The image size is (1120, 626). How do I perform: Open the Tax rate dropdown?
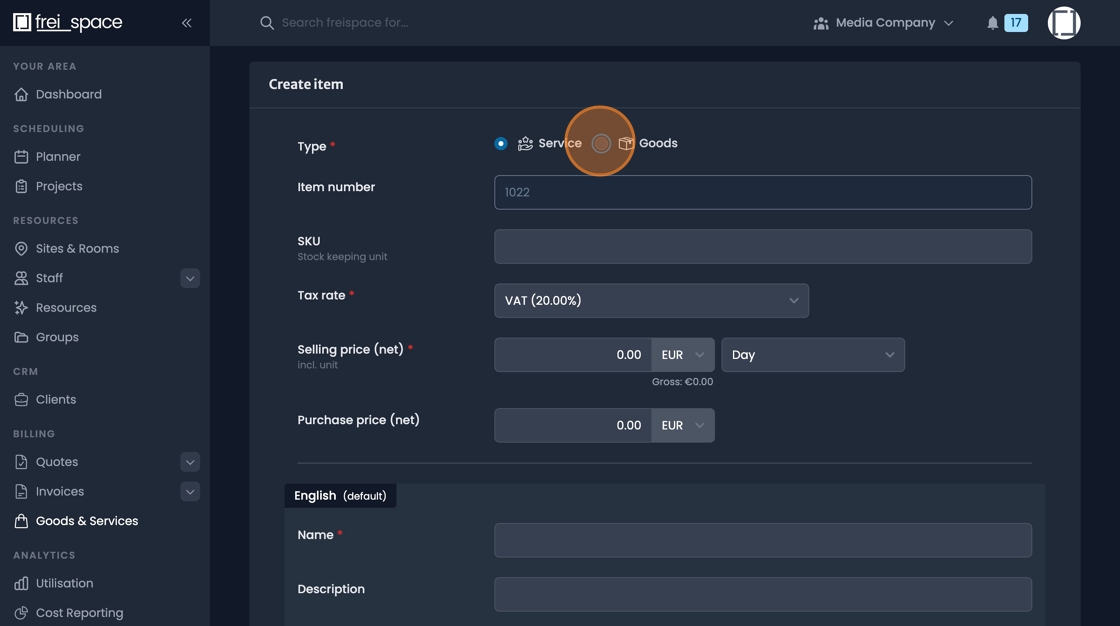click(651, 300)
